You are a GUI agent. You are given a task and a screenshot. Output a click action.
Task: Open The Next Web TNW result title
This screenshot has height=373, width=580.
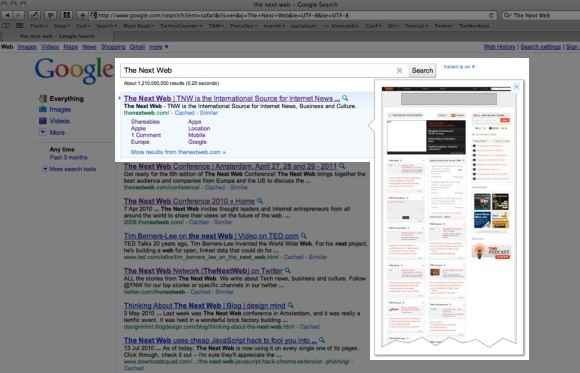232,98
